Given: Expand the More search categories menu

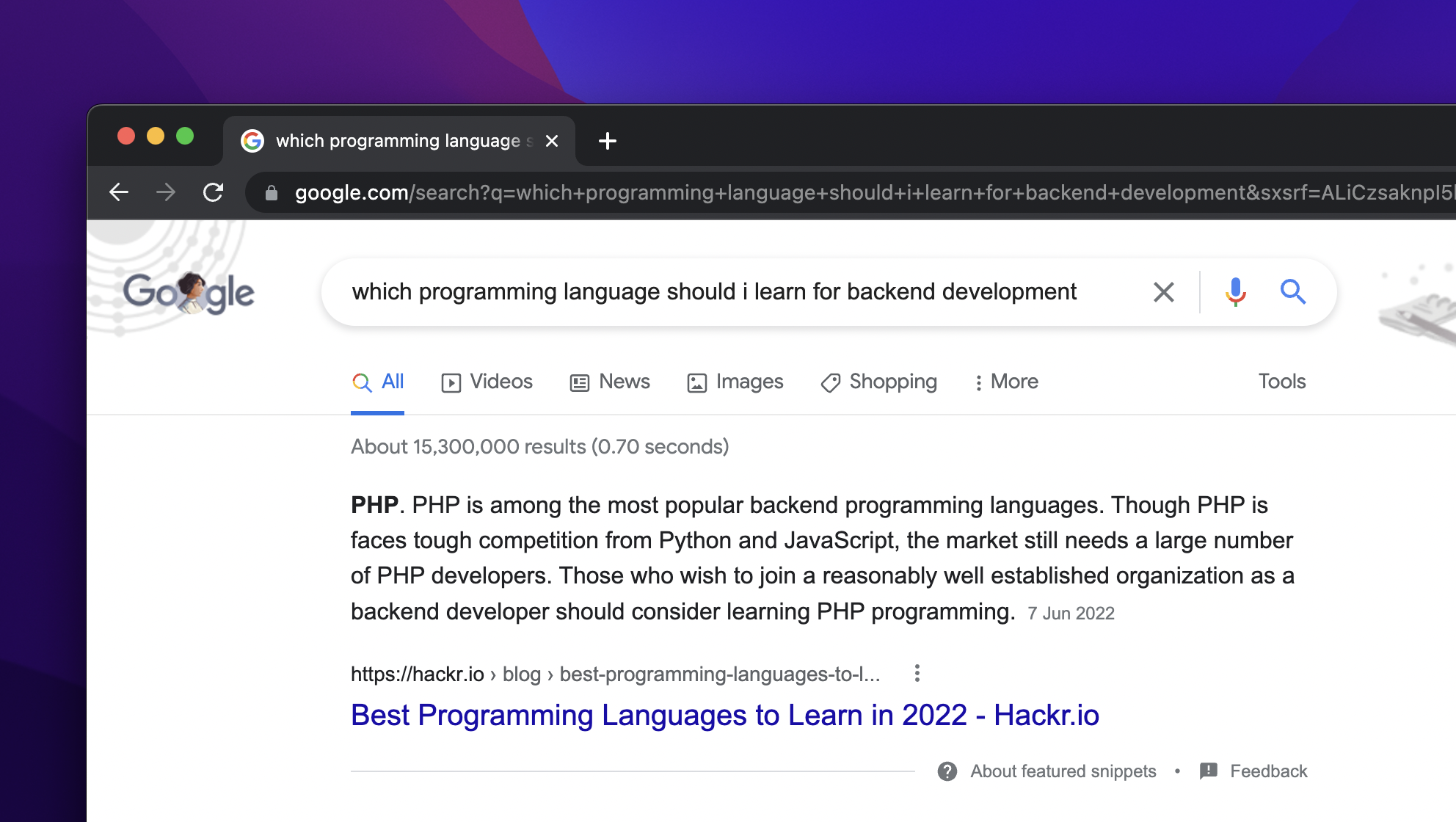Looking at the screenshot, I should click(1006, 382).
